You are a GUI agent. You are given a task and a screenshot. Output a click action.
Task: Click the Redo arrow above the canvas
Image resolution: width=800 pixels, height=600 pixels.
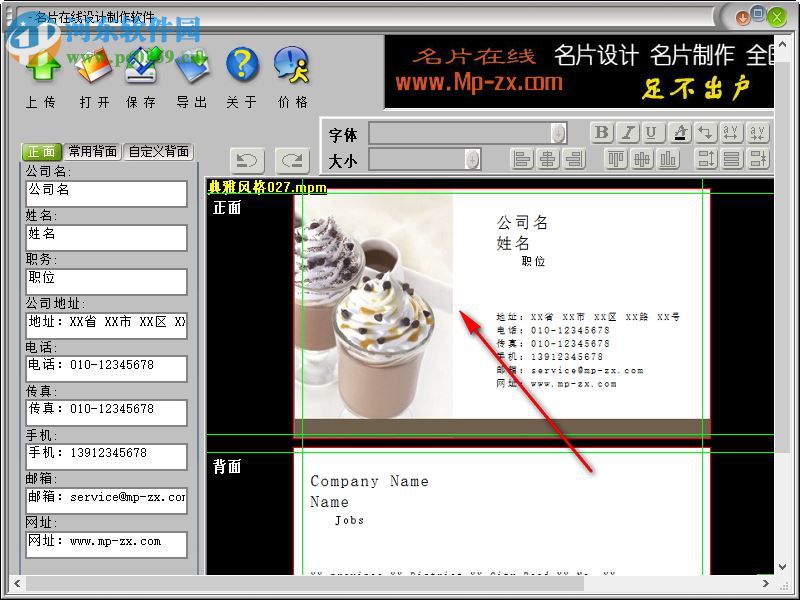click(x=291, y=160)
